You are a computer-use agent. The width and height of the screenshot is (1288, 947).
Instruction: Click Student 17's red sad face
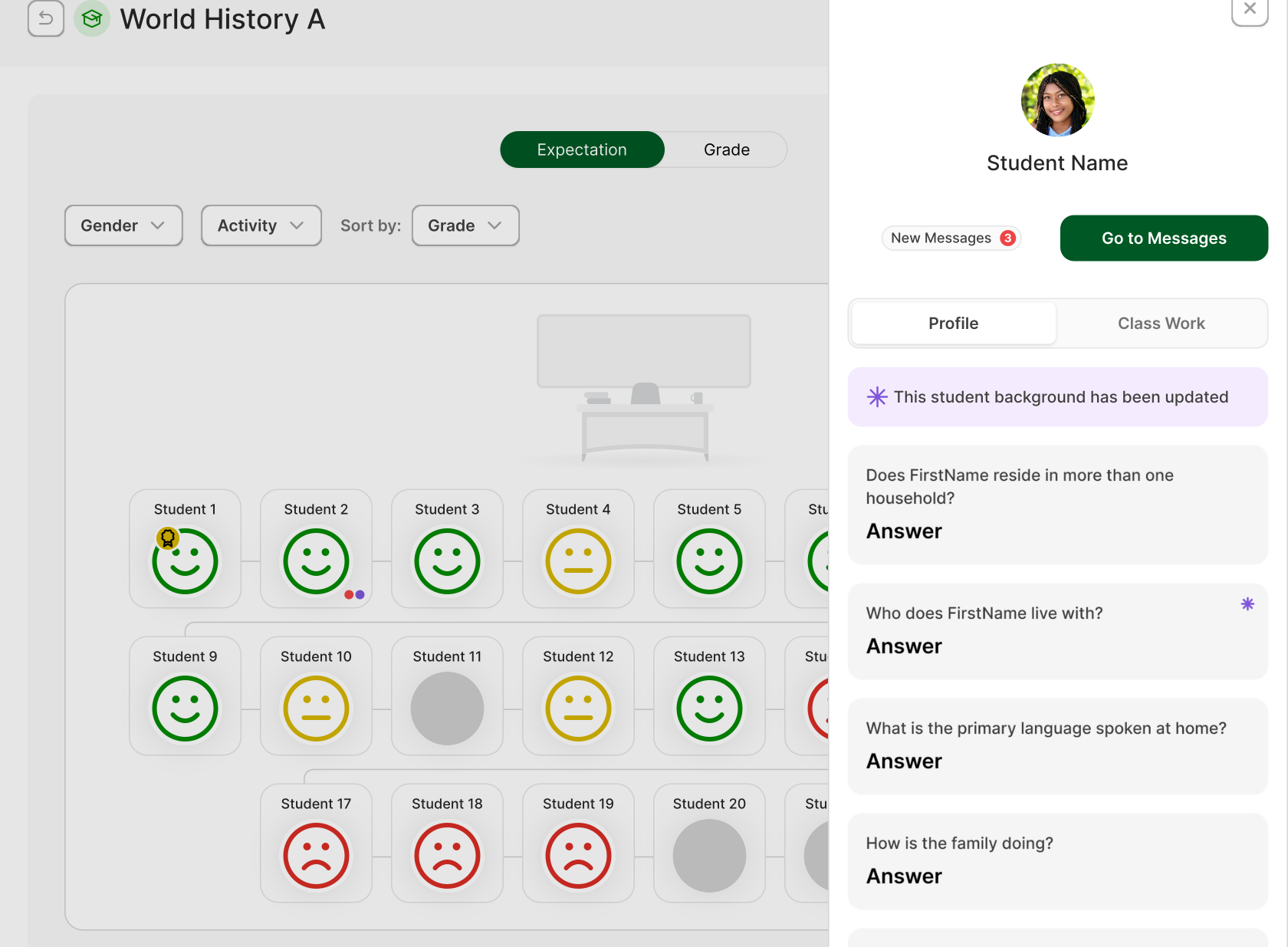[316, 856]
